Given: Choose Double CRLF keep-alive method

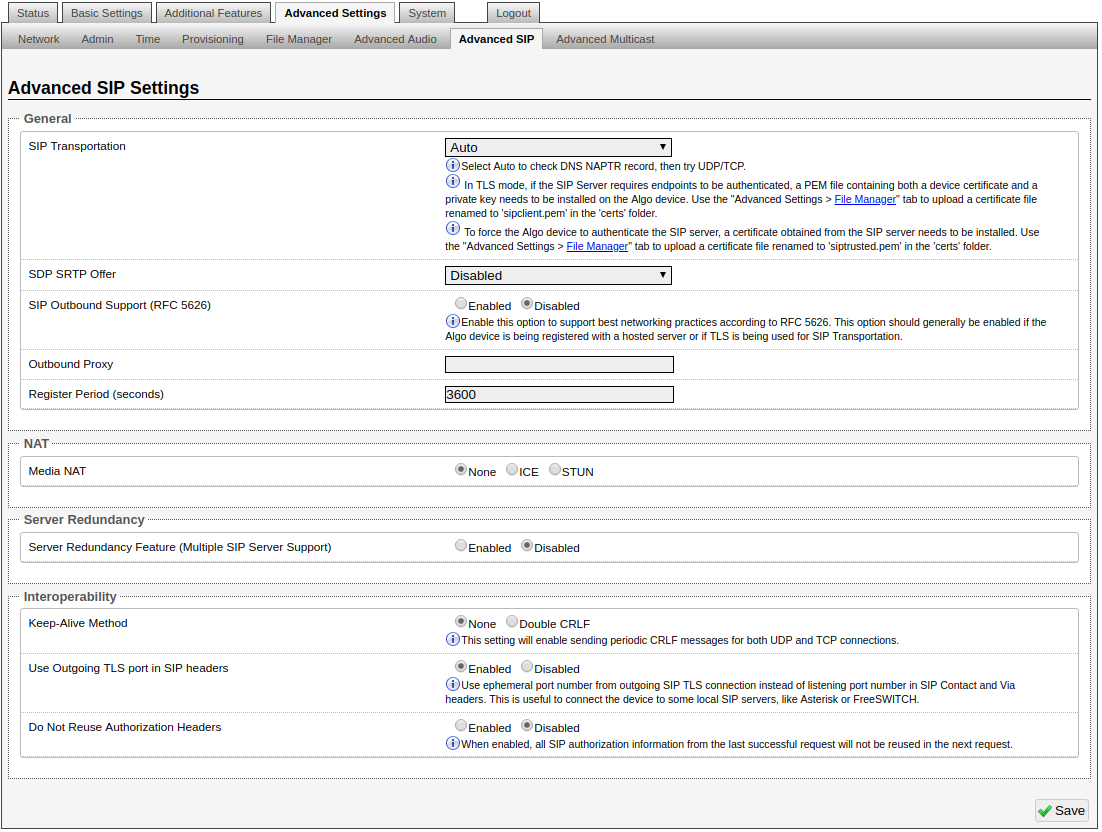Looking at the screenshot, I should [x=512, y=622].
